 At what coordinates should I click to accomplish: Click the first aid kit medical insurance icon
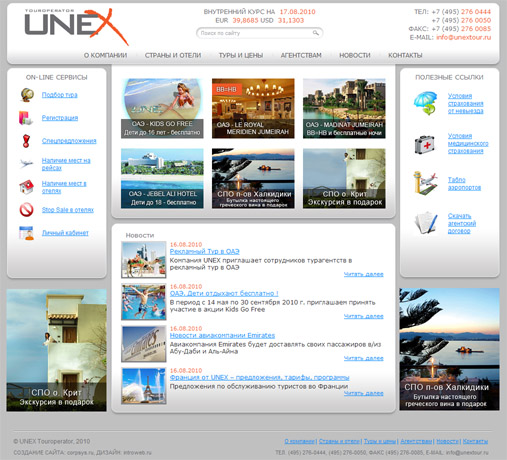pos(424,145)
